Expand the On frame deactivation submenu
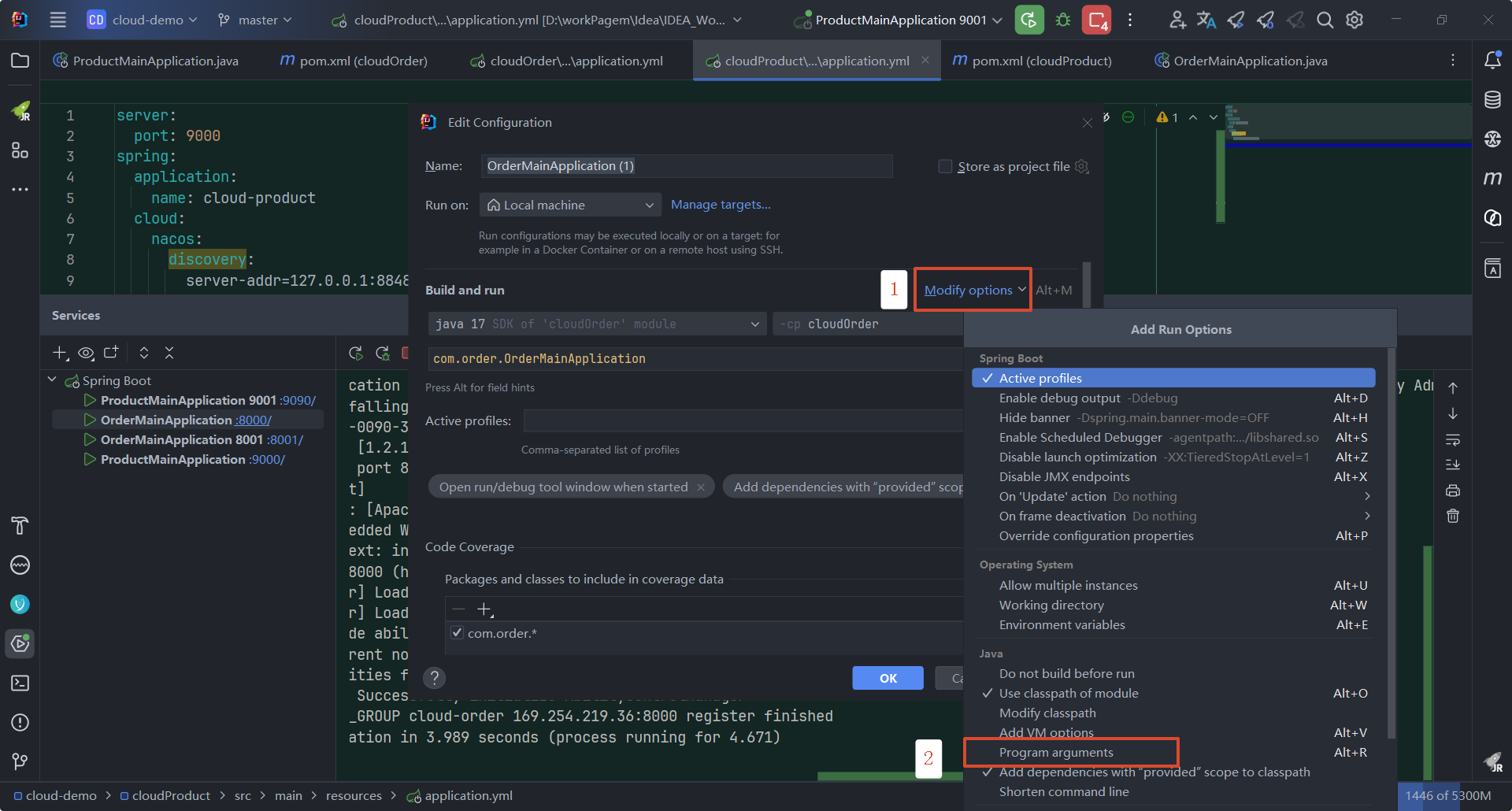 pyautogui.click(x=1173, y=516)
